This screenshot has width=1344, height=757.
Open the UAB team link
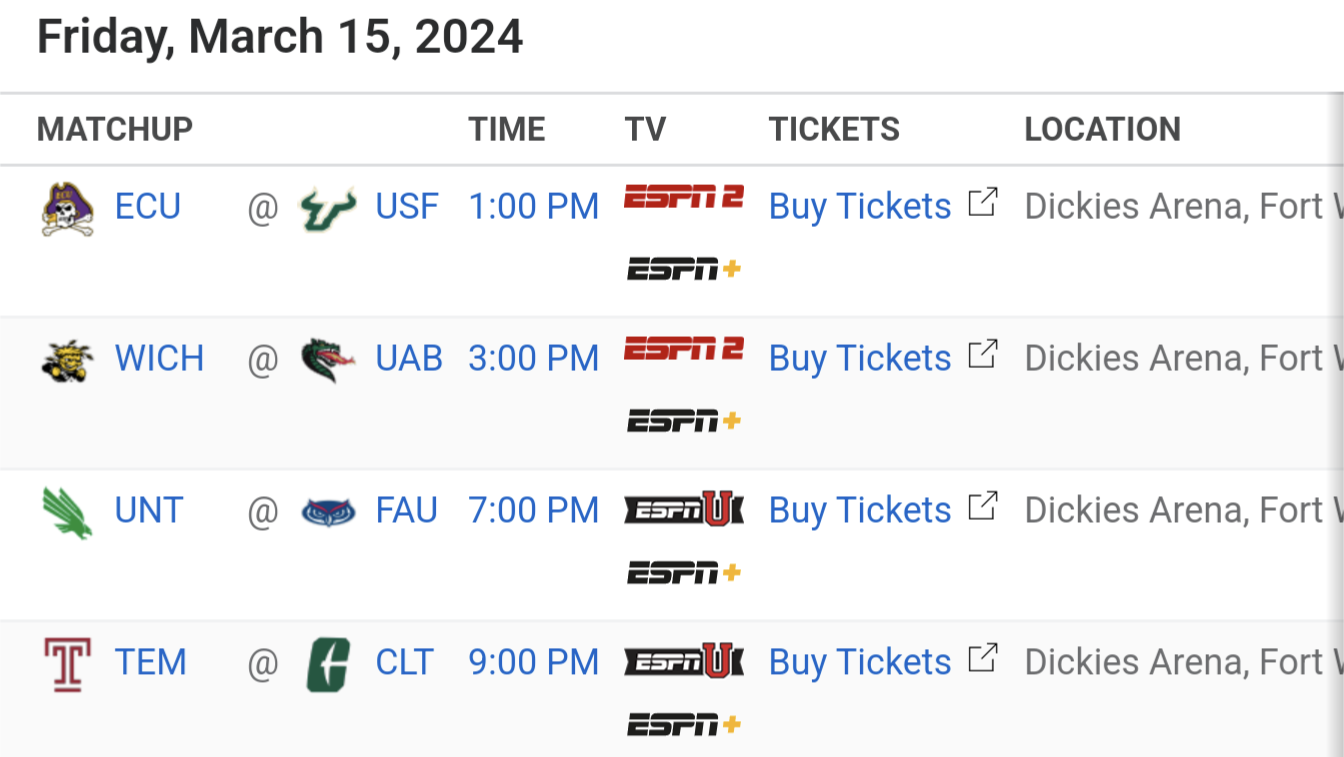[409, 359]
